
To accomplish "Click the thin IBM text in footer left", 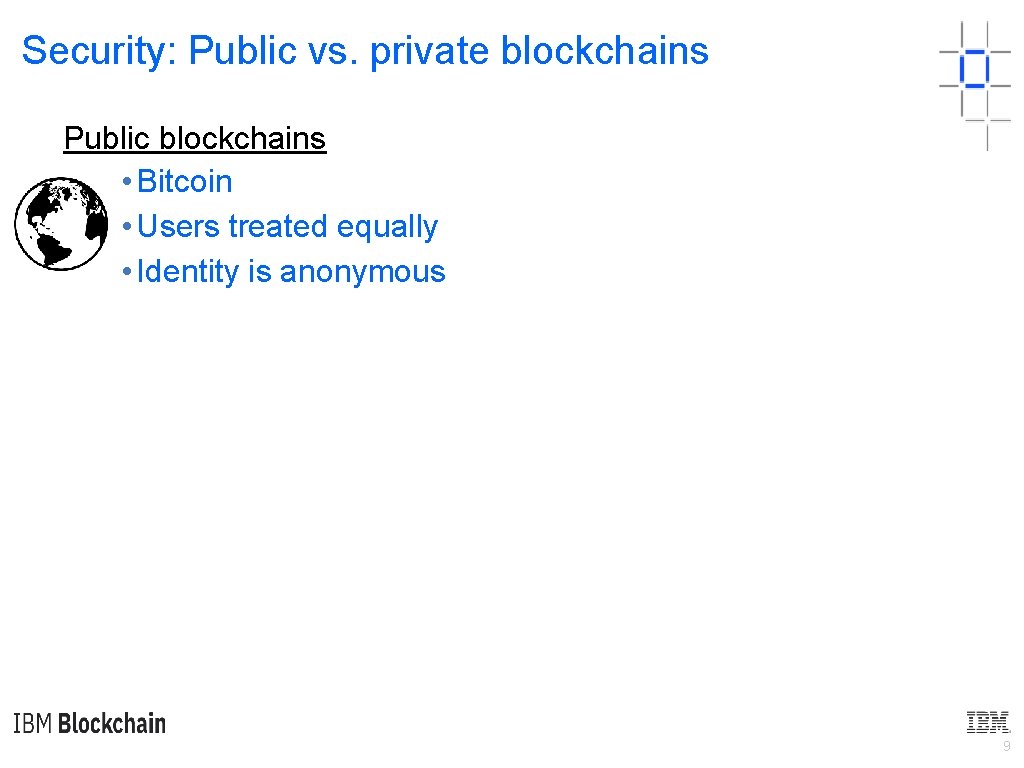I will [x=33, y=724].
